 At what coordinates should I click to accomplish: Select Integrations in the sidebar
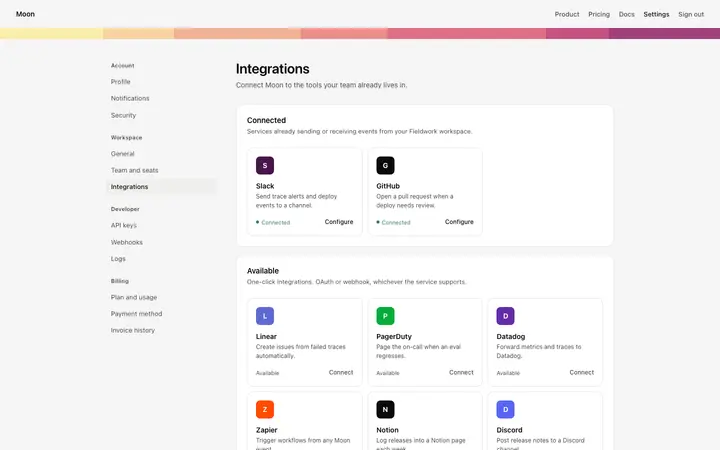coord(161,187)
